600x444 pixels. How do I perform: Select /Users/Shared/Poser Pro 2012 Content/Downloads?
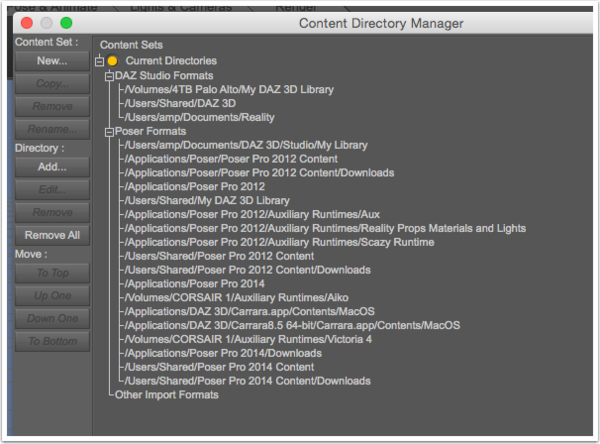(248, 270)
